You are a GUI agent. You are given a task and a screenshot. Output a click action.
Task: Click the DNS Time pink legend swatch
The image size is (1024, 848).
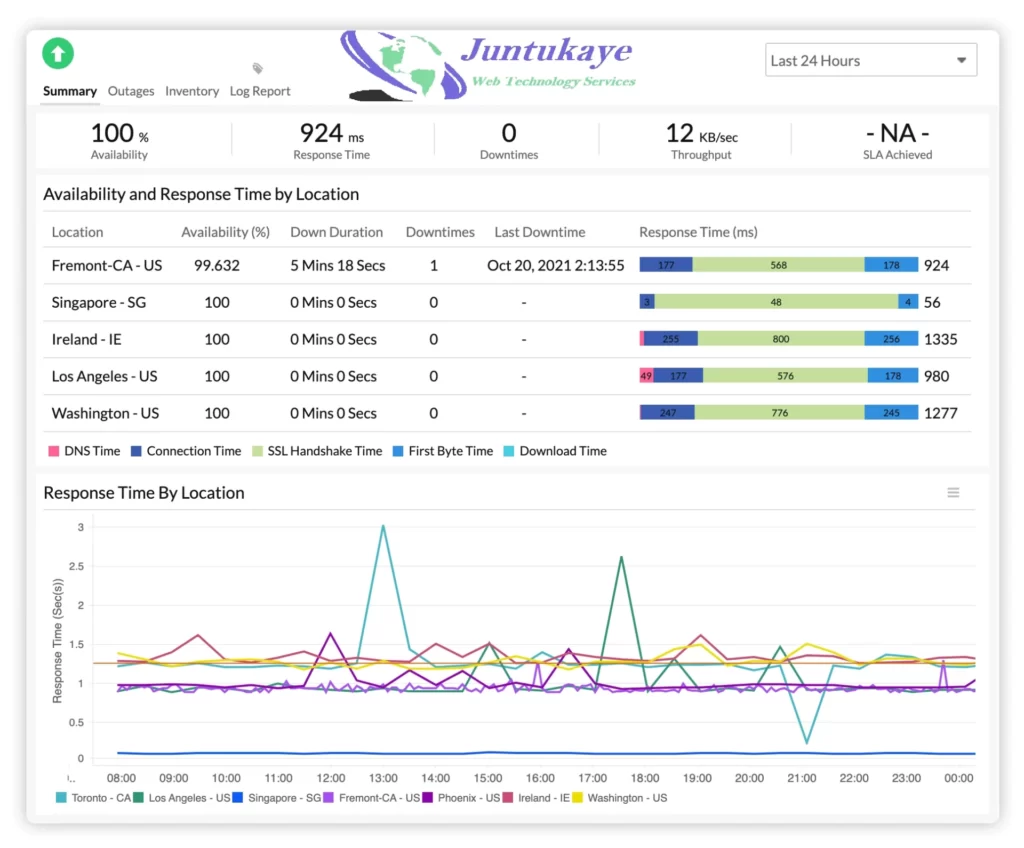pos(53,451)
